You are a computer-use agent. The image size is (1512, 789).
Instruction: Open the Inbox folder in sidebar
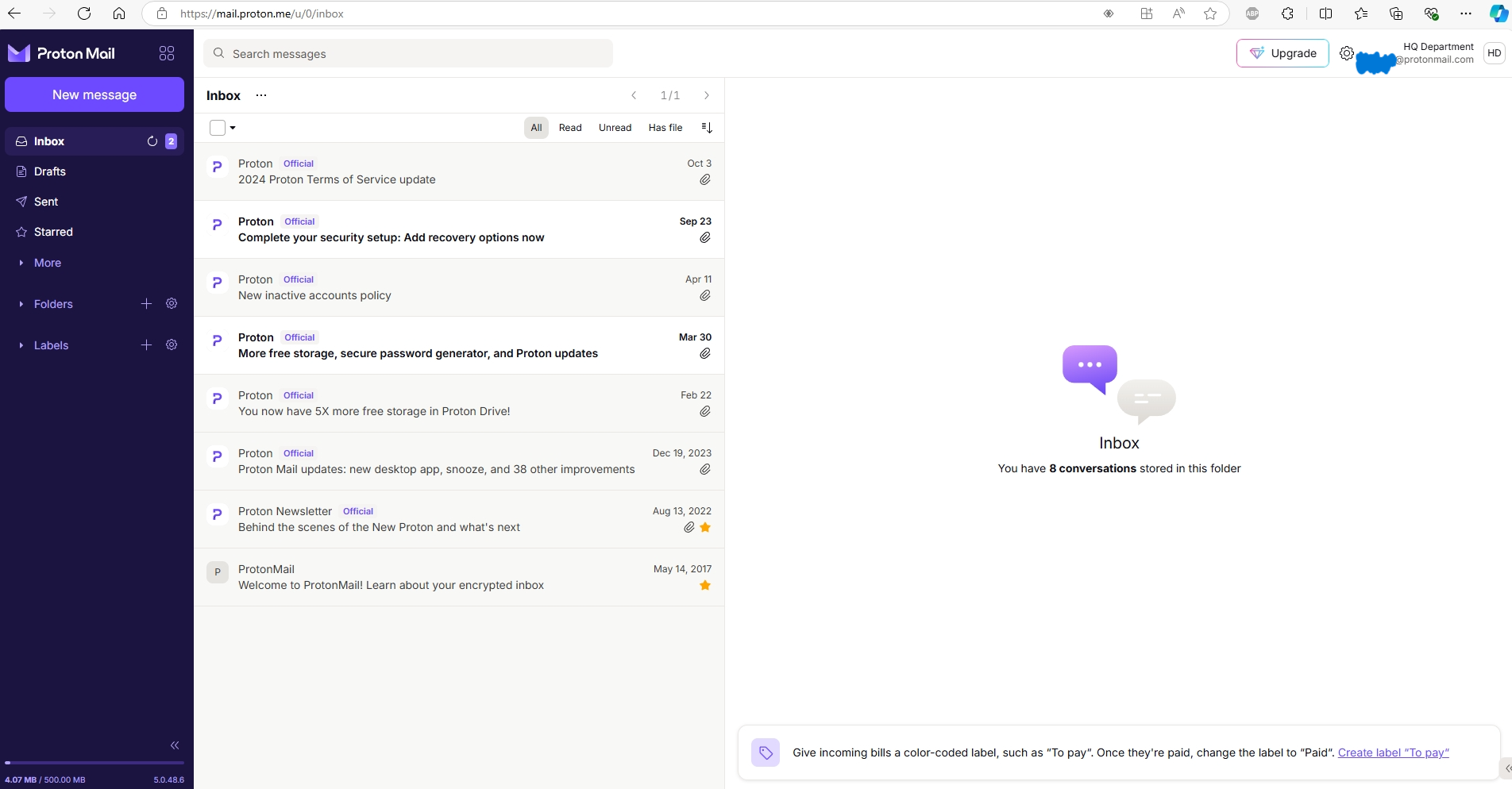coord(94,141)
